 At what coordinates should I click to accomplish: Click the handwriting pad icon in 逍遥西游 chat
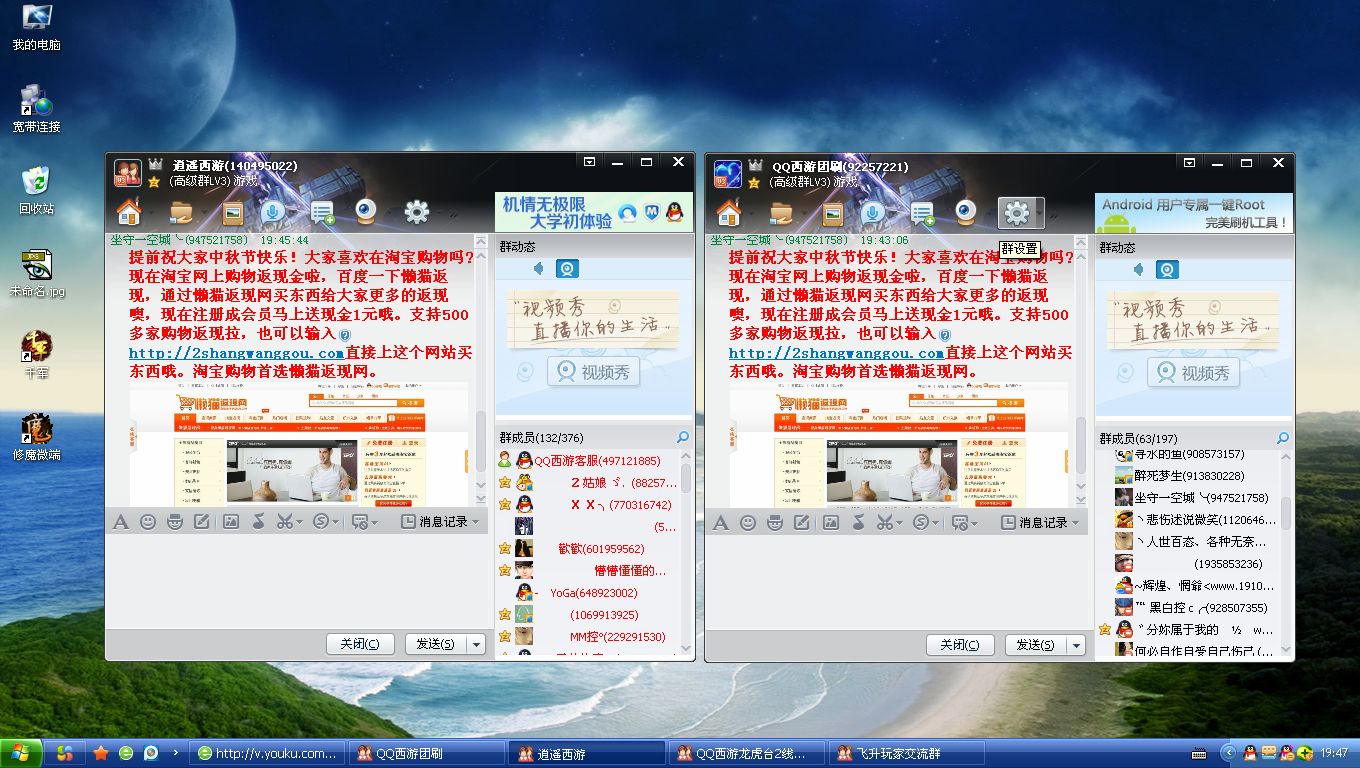(x=201, y=522)
